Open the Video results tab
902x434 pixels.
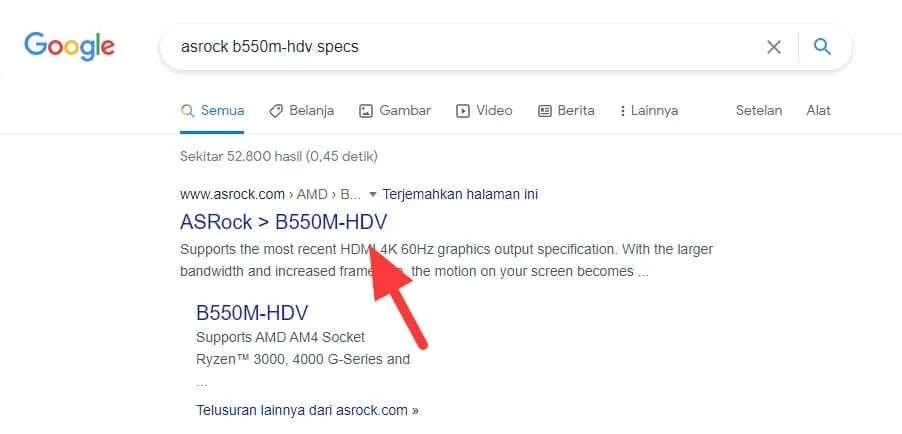click(x=484, y=111)
